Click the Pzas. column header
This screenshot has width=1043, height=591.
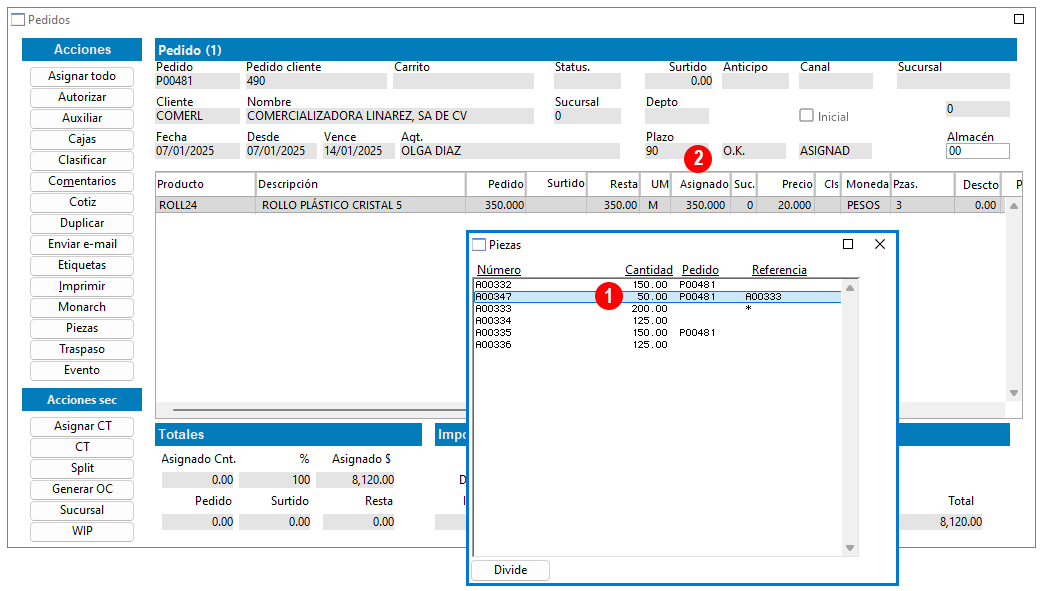coord(923,184)
